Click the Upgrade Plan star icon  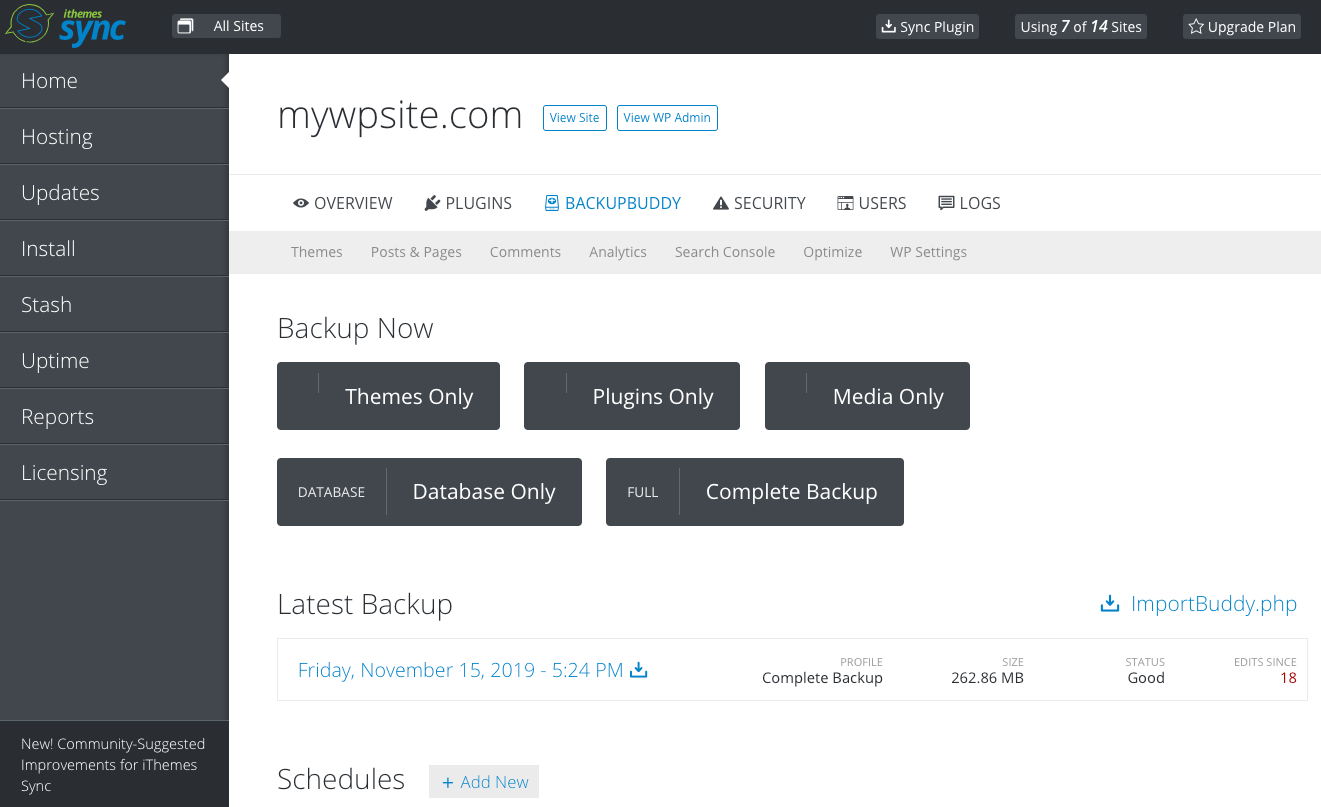[1196, 27]
